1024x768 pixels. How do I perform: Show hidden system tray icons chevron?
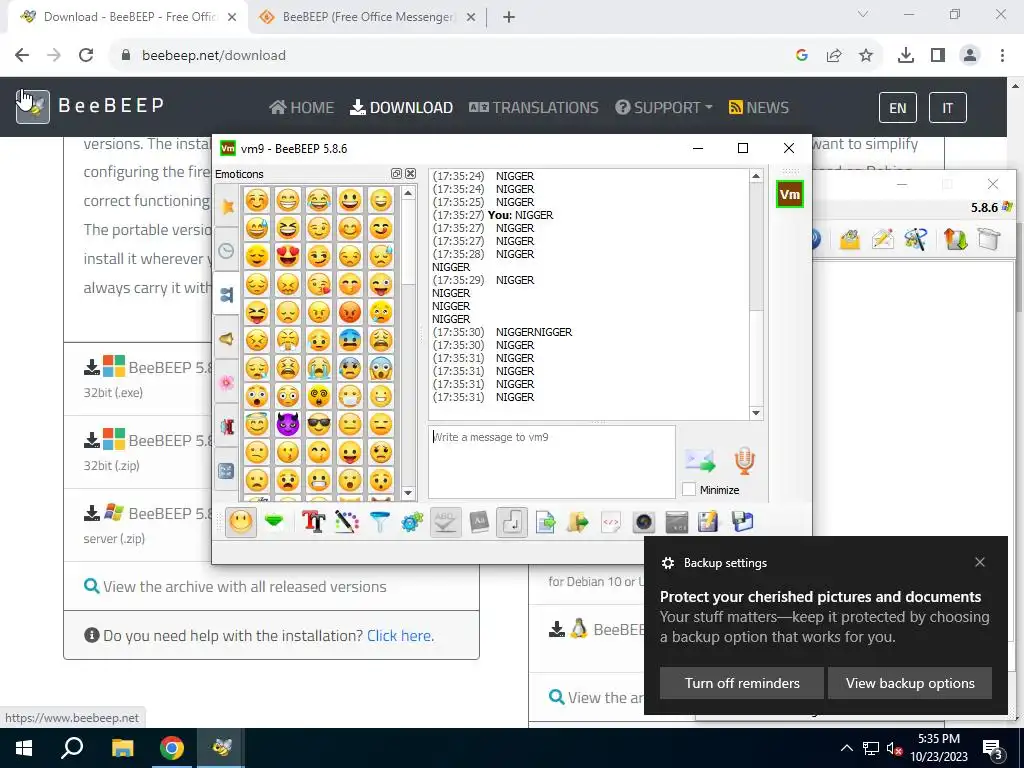(x=846, y=748)
